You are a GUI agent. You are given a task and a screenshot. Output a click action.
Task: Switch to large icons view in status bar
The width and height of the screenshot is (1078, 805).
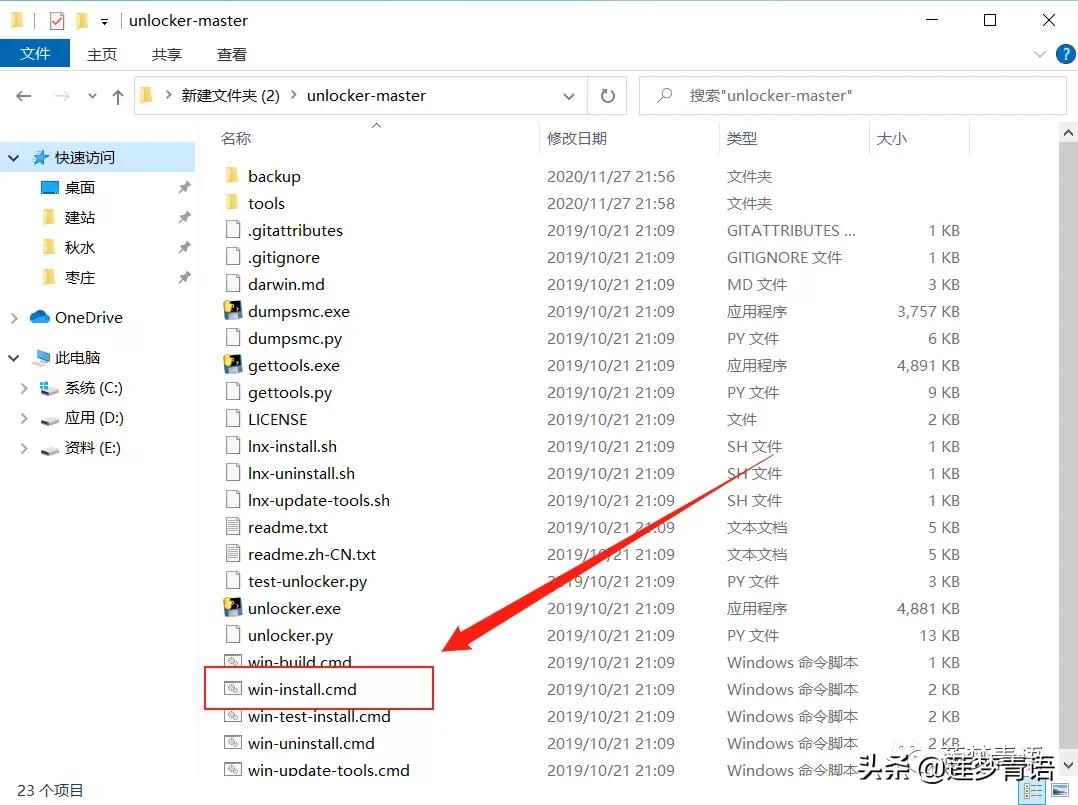pyautogui.click(x=1061, y=791)
